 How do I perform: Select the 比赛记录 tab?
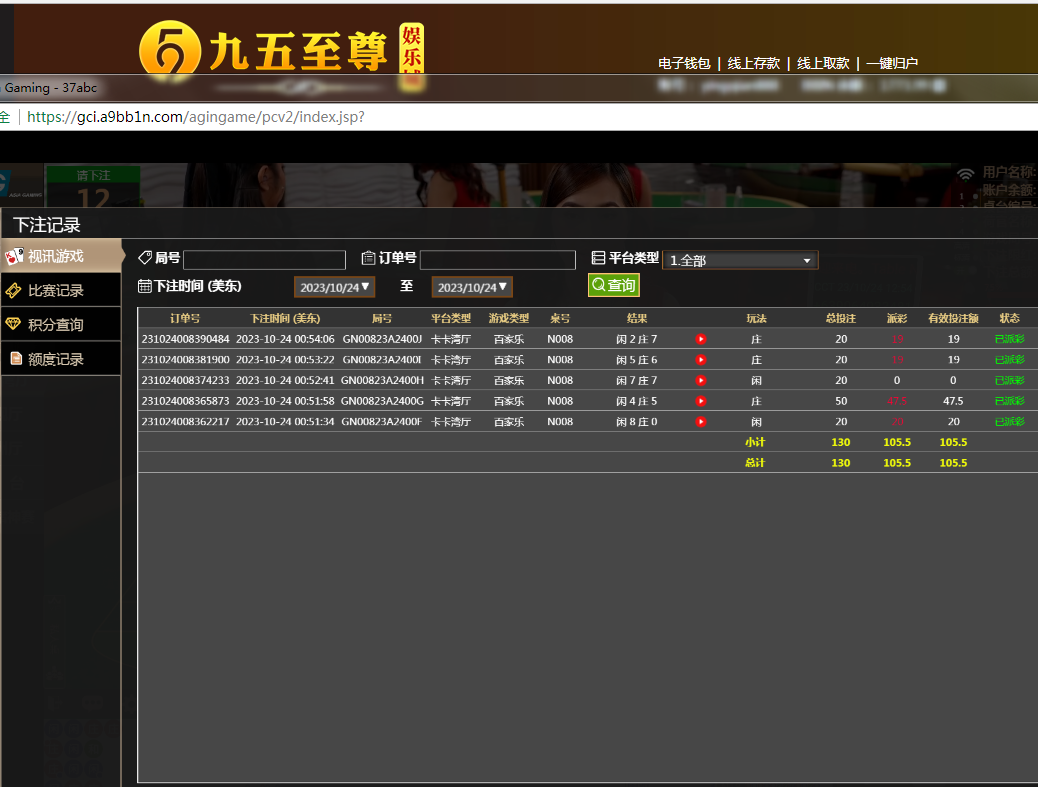pos(62,290)
